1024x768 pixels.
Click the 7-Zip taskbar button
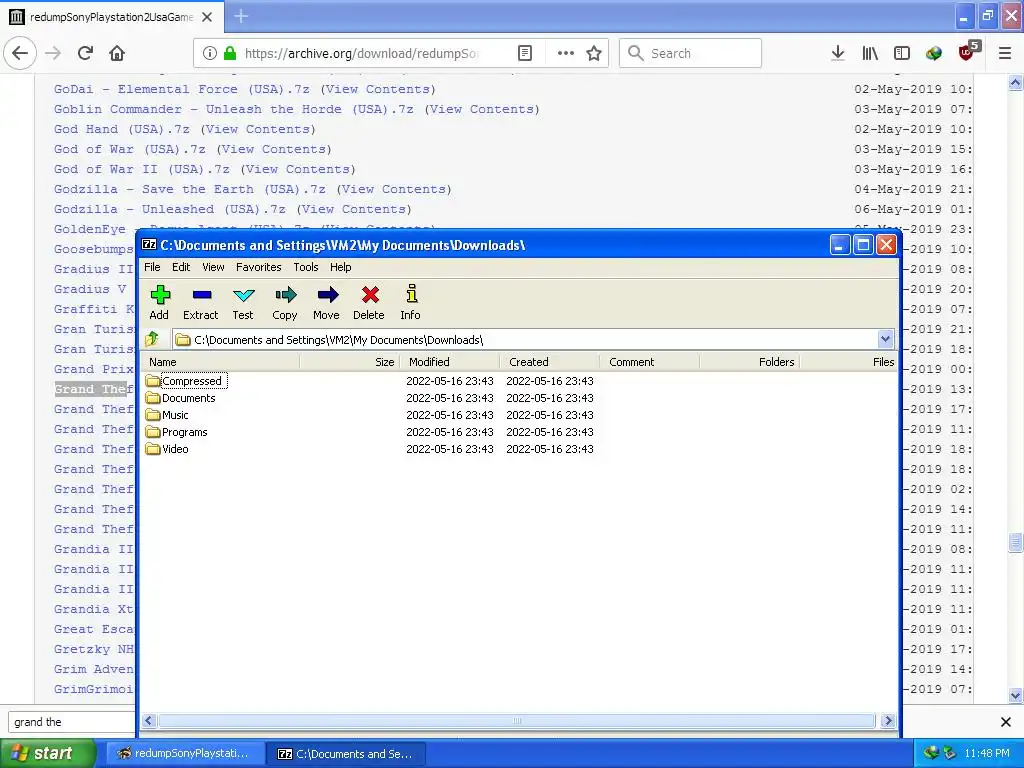coord(347,754)
